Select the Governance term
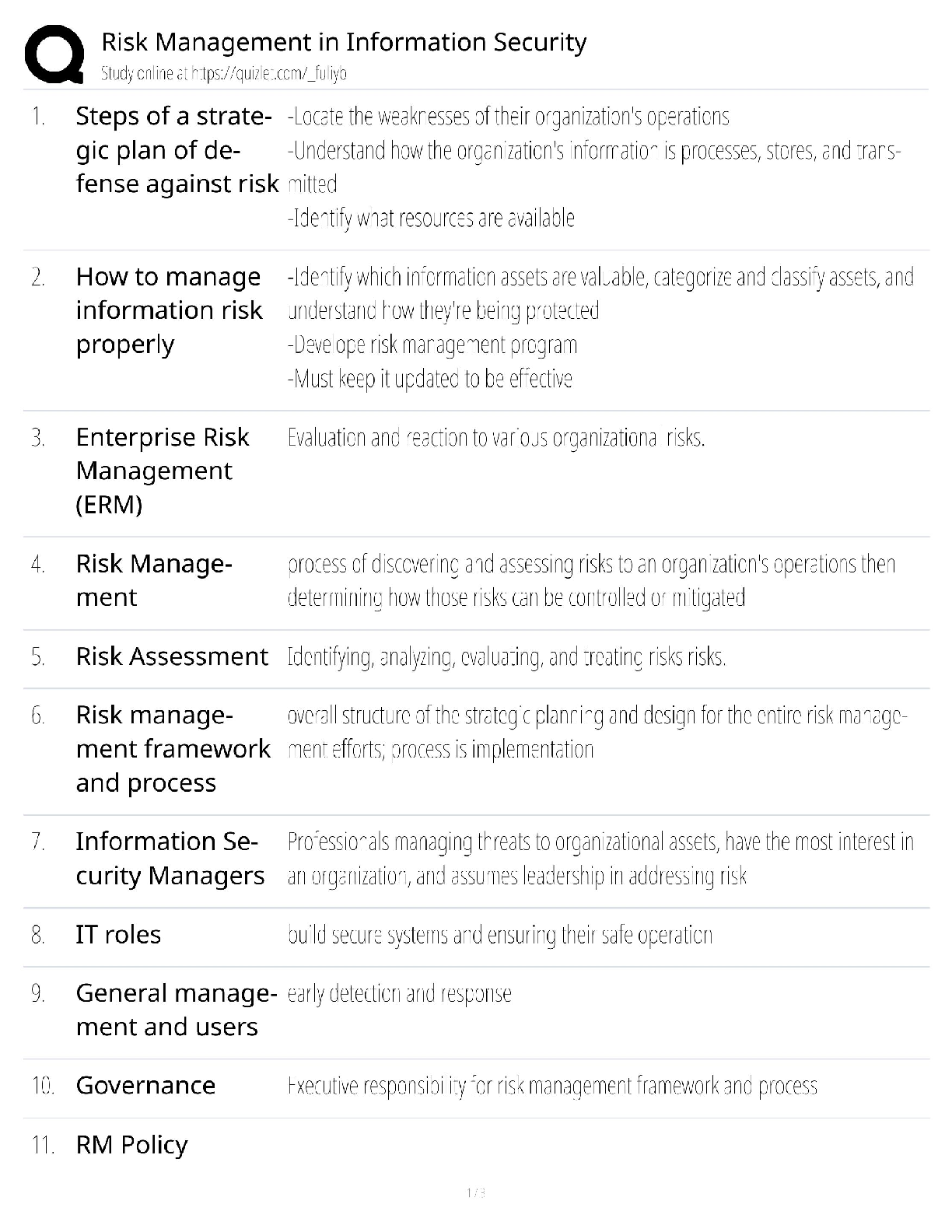 click(145, 1085)
